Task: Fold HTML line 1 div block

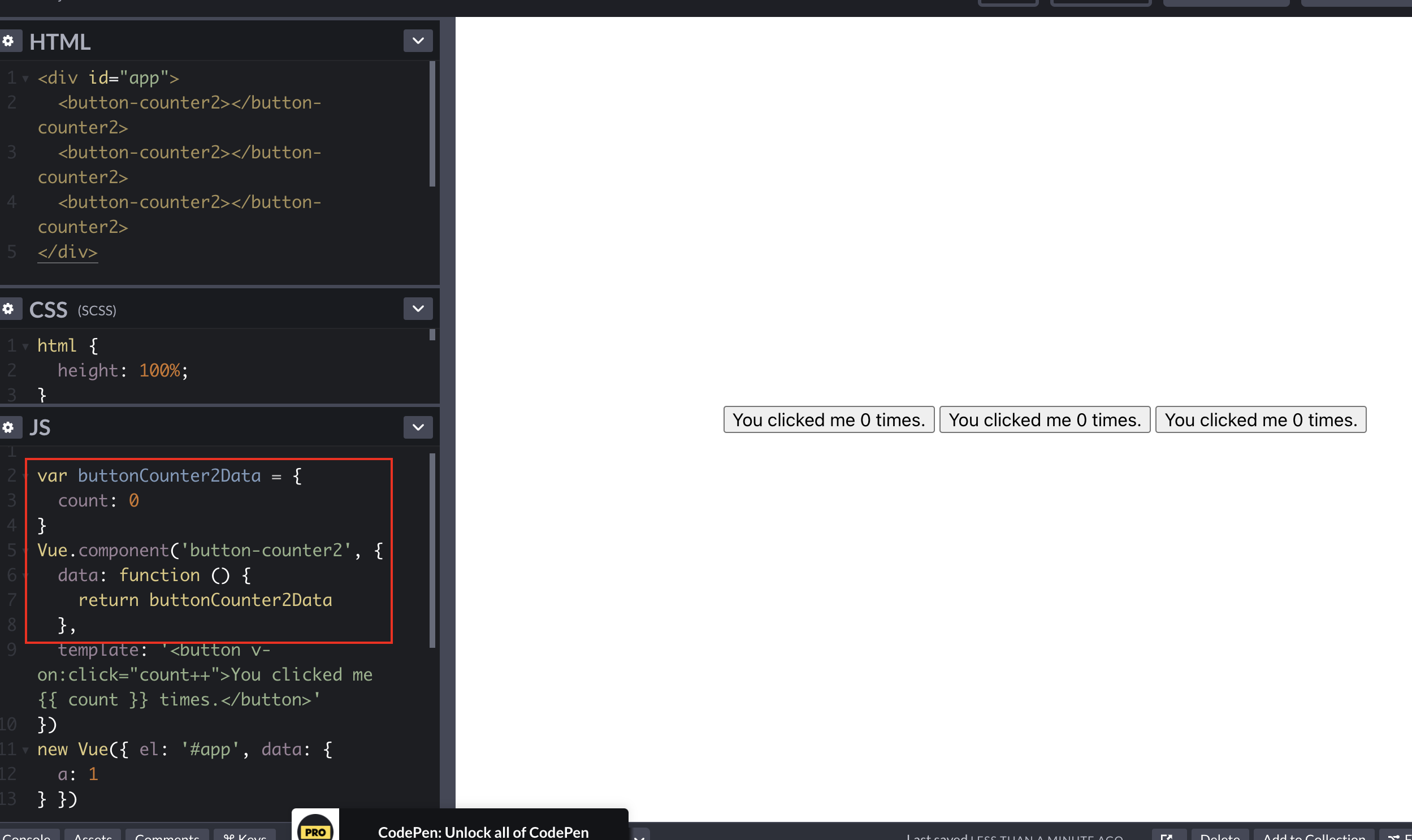Action: [25, 79]
